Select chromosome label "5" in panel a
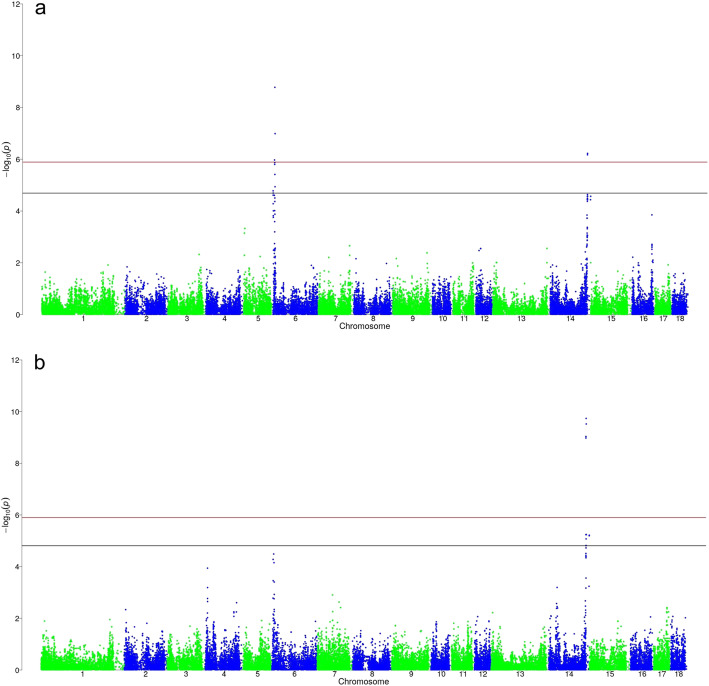 258,319
